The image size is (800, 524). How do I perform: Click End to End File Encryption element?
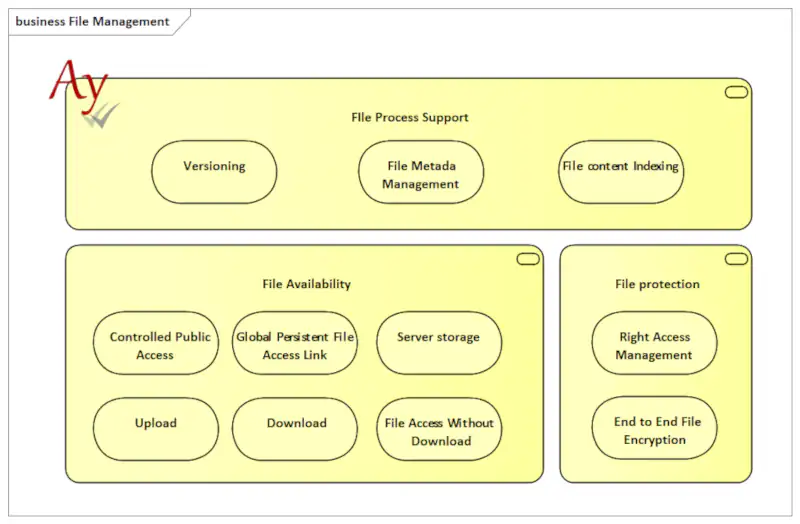[x=655, y=428]
